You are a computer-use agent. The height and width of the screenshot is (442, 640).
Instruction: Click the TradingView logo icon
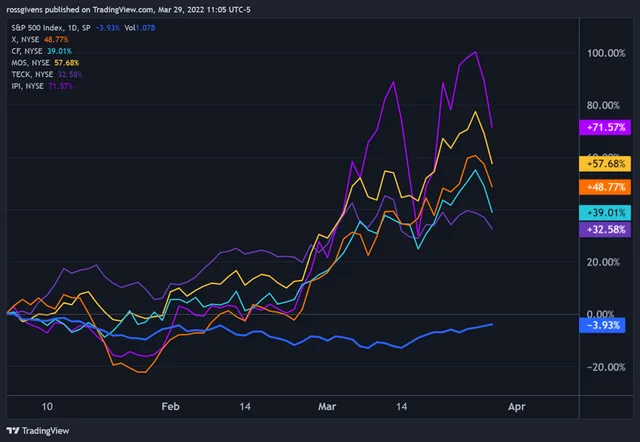pyautogui.click(x=13, y=431)
